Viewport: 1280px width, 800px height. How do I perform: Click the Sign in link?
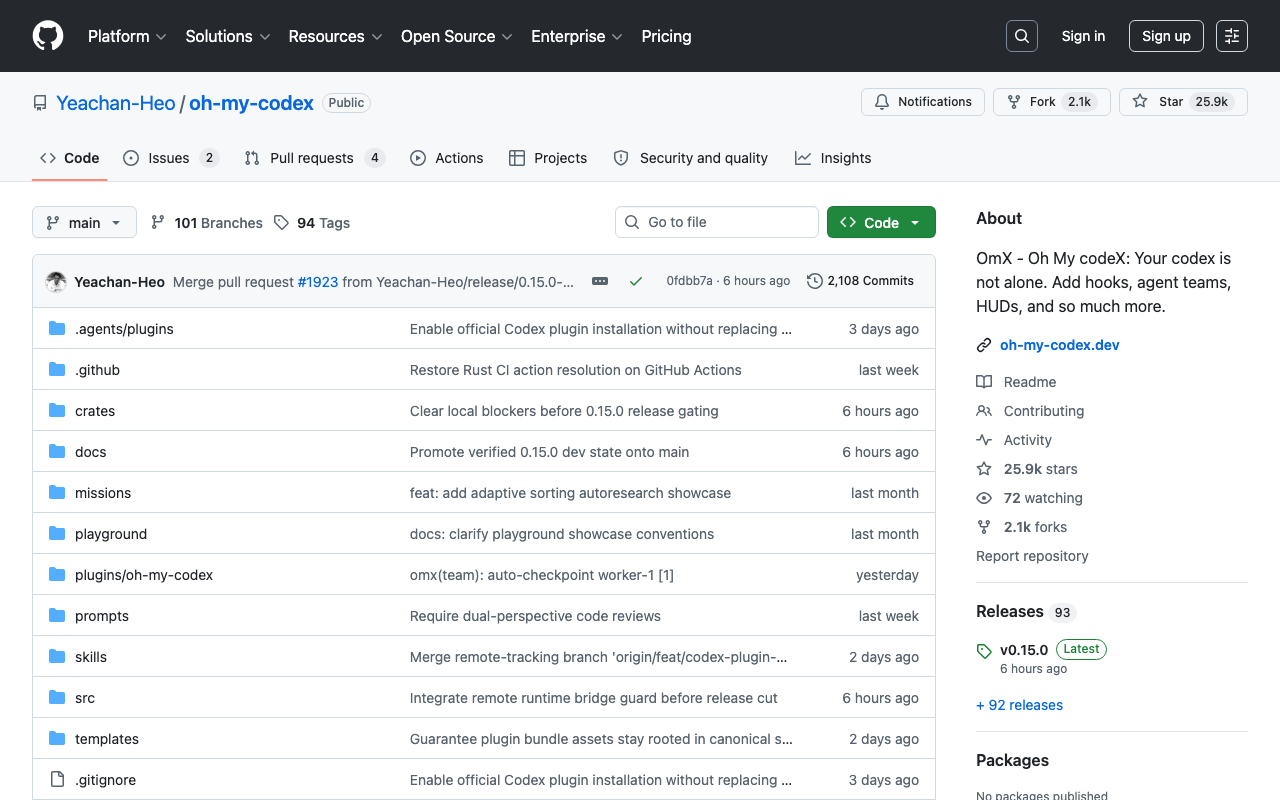tap(1083, 36)
